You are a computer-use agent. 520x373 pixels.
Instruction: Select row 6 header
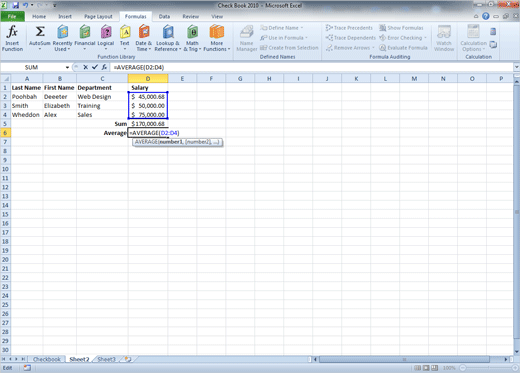5,133
